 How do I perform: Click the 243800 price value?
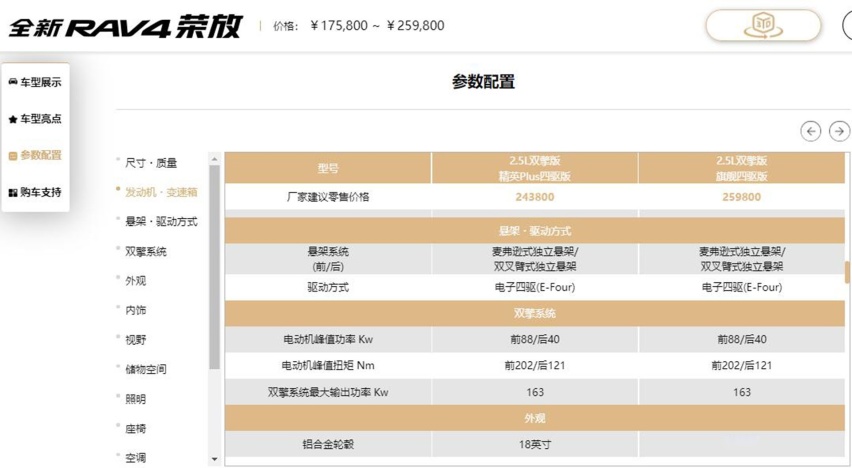click(x=535, y=197)
